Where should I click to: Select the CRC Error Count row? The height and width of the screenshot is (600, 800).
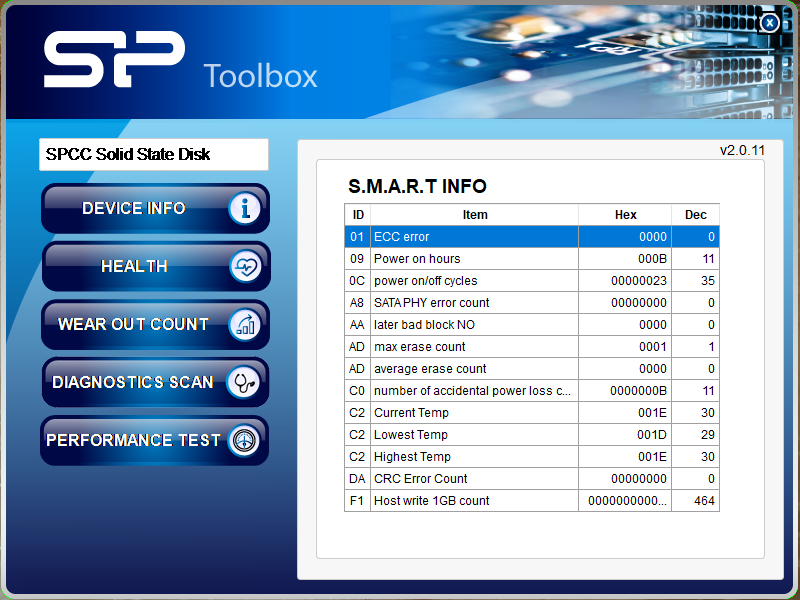point(532,479)
